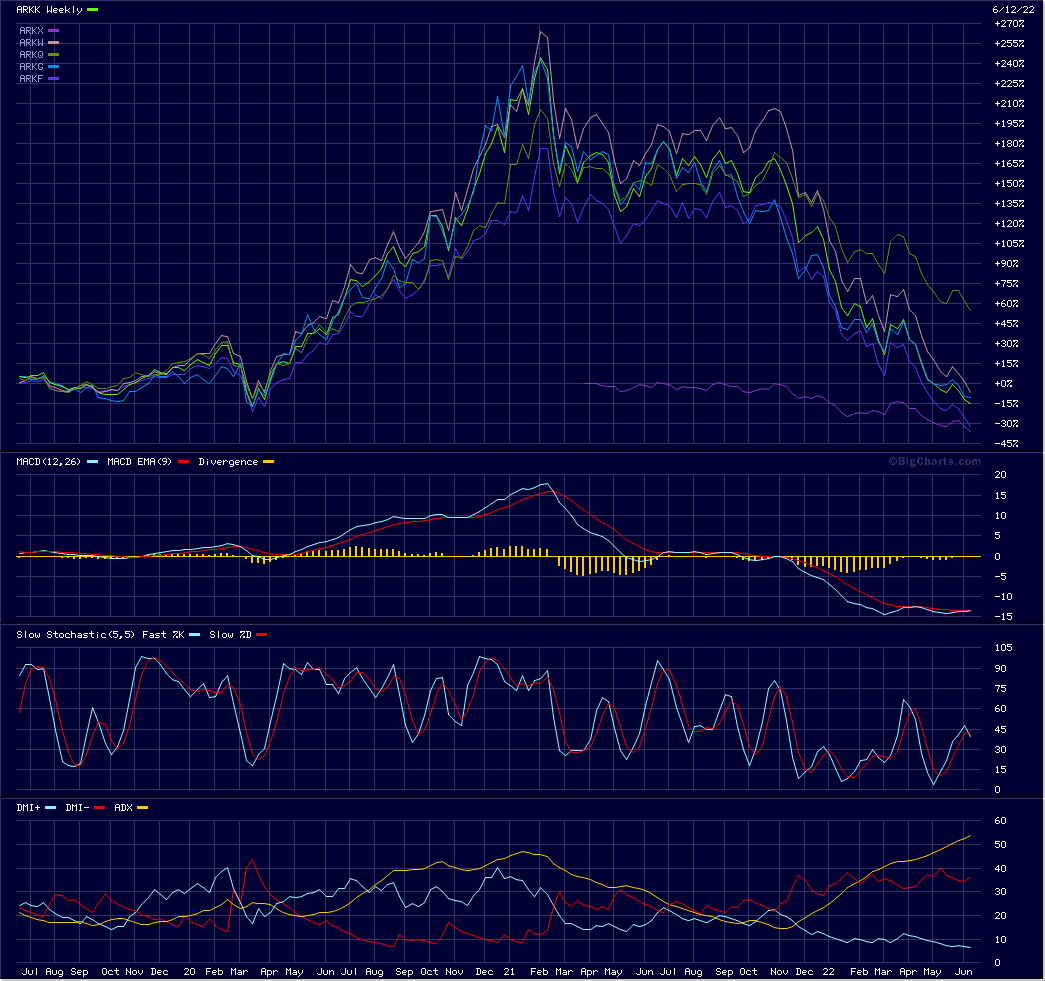The height and width of the screenshot is (981, 1045).
Task: Click the yellow swatch after ADX
Action: point(143,808)
